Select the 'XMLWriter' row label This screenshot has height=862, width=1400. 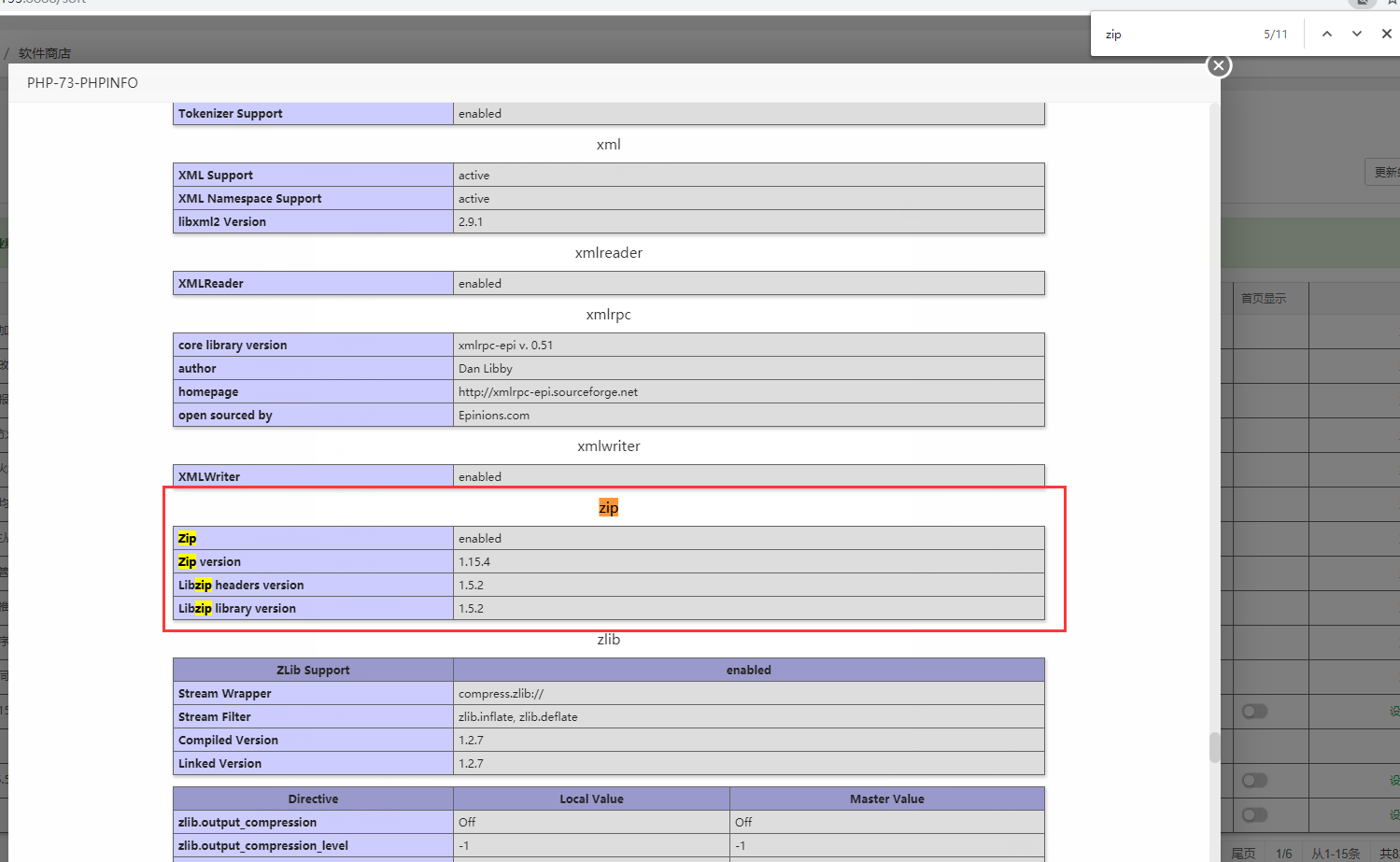[x=209, y=477]
